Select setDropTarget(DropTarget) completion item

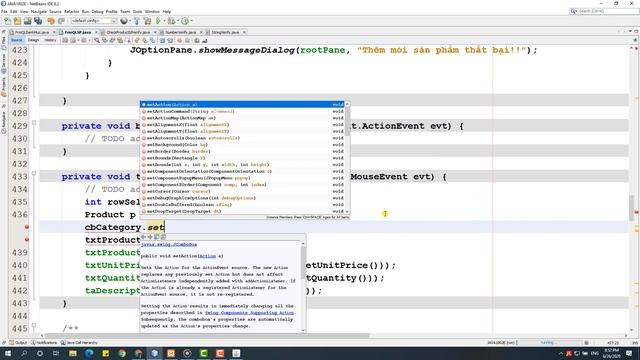(x=243, y=211)
